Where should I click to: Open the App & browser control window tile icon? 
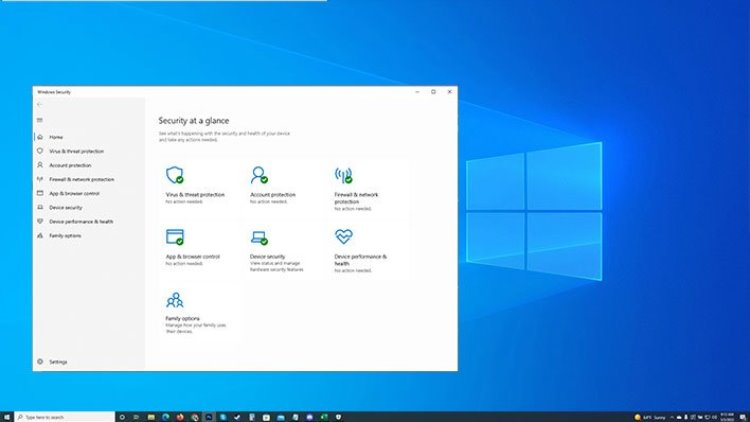click(x=175, y=237)
